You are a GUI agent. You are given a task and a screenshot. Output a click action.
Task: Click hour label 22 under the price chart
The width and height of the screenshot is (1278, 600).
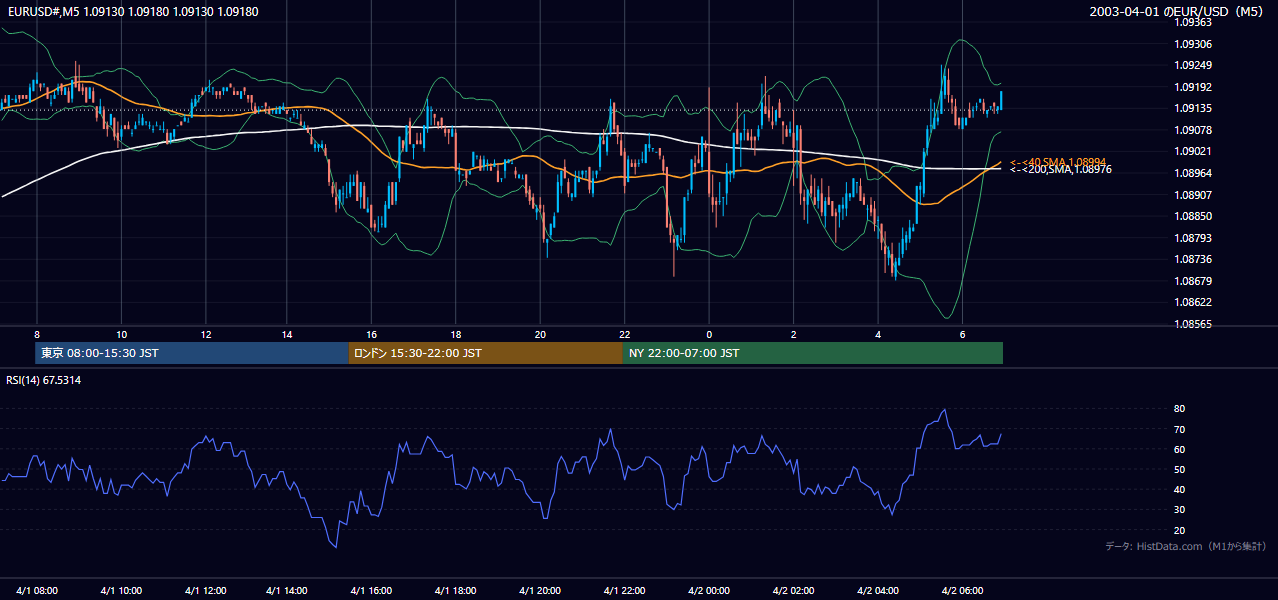tap(624, 334)
